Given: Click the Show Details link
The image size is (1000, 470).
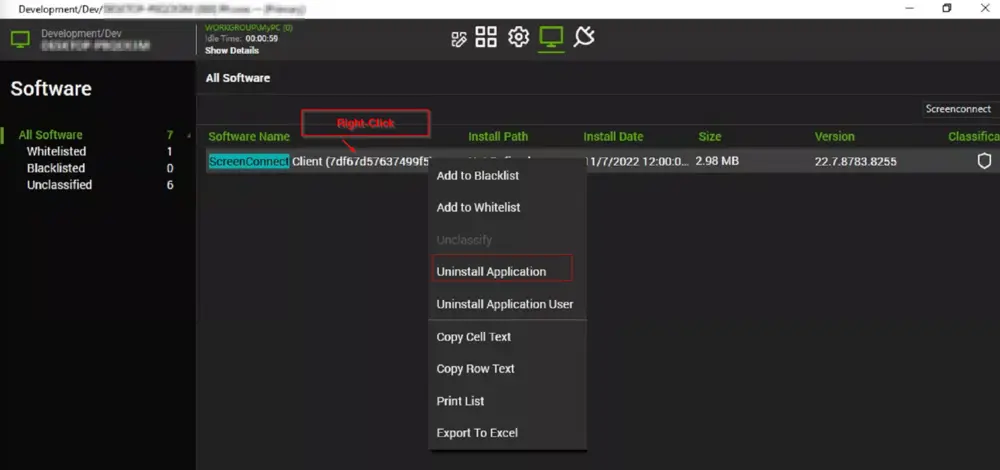Looking at the screenshot, I should coord(232,50).
